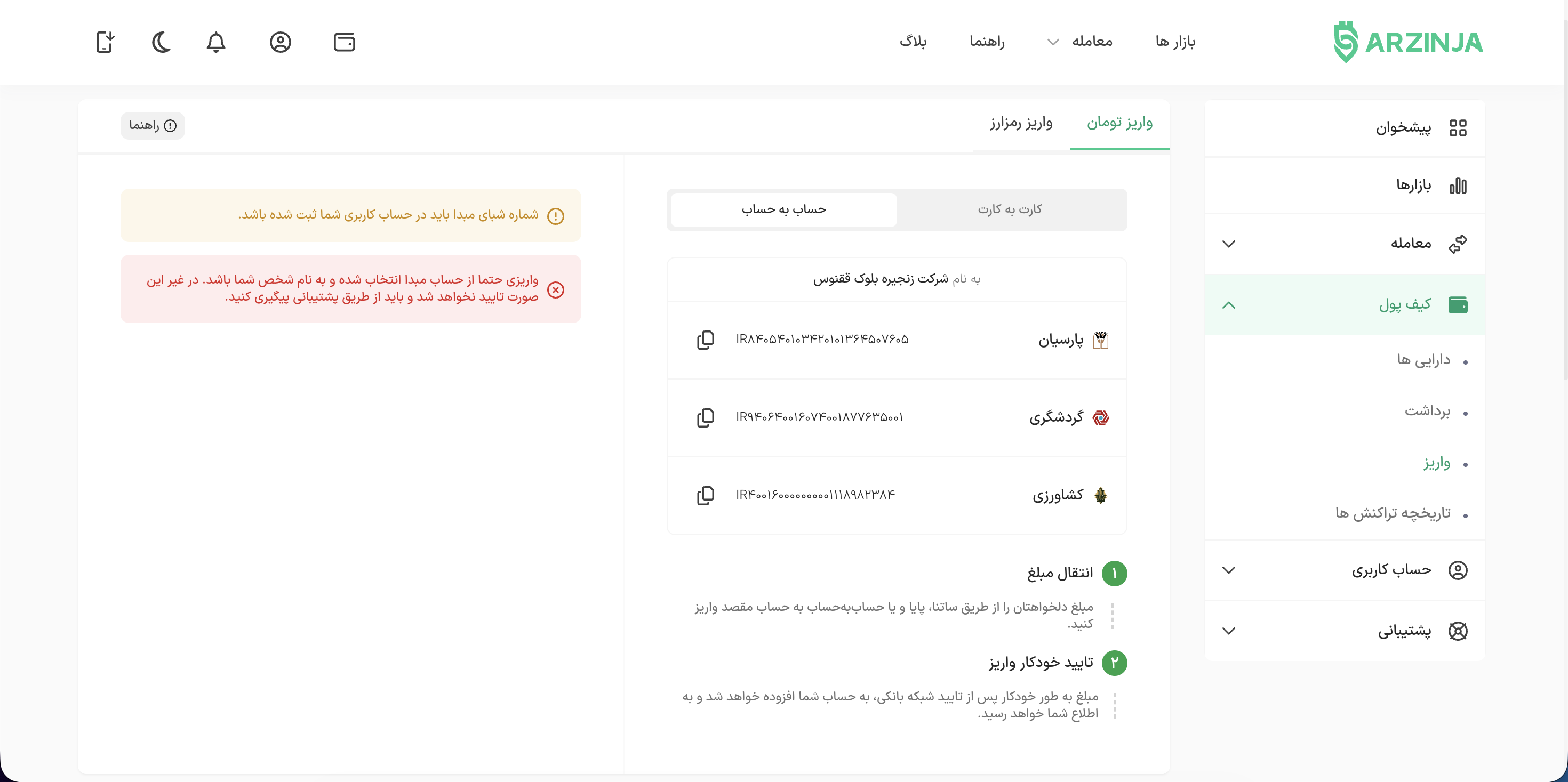Click the پشتیبانی lifebuoy icon
Viewport: 1568px width, 782px height.
[x=1458, y=631]
